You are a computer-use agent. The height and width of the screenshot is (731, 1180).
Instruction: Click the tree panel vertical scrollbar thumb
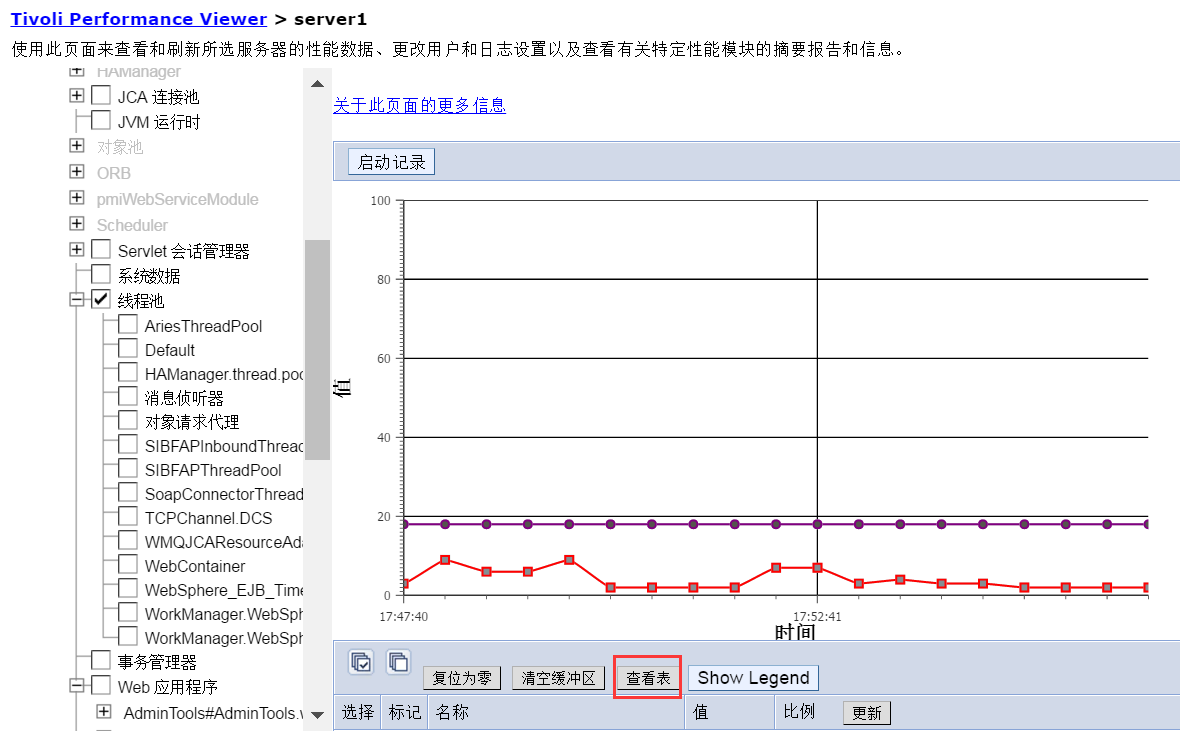(317, 350)
